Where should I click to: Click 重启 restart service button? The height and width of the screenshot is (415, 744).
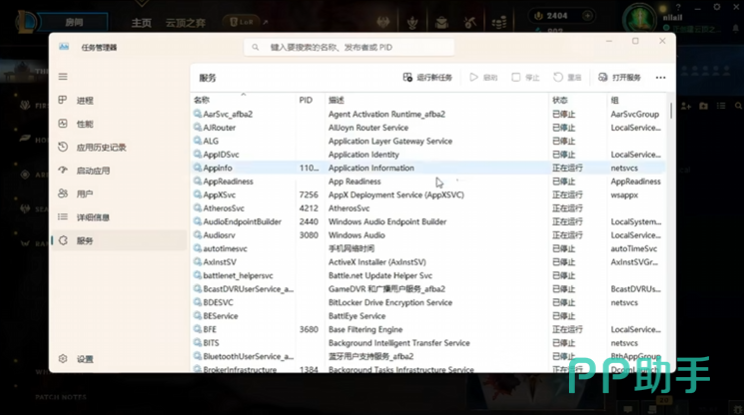coord(567,77)
